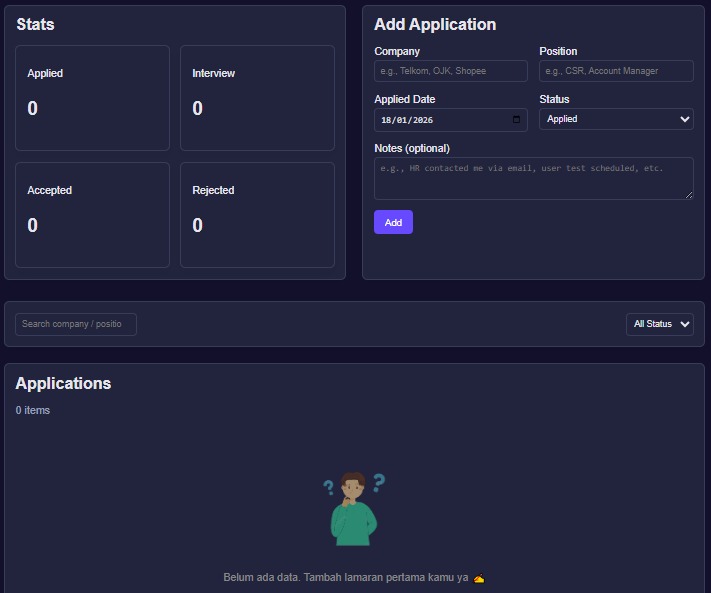This screenshot has width=711, height=593.
Task: Click into the Notes (optional) textarea
Action: point(534,179)
